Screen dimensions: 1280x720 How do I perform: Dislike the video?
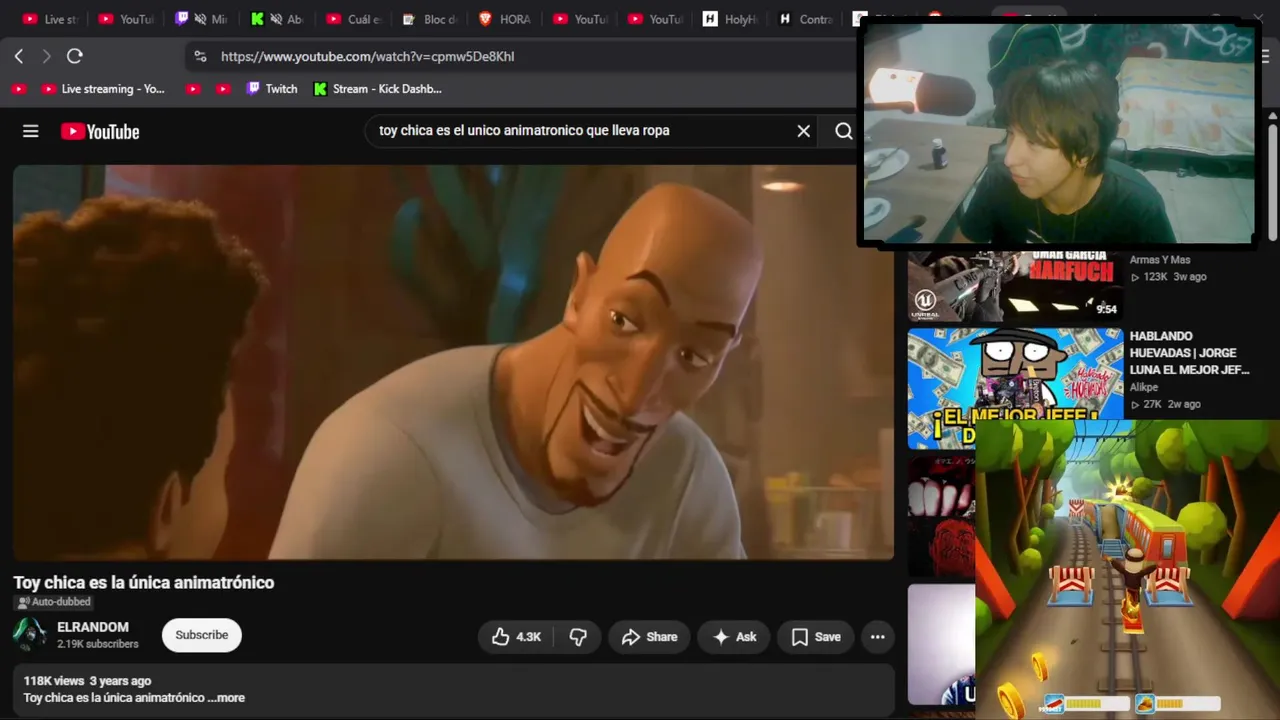(578, 637)
